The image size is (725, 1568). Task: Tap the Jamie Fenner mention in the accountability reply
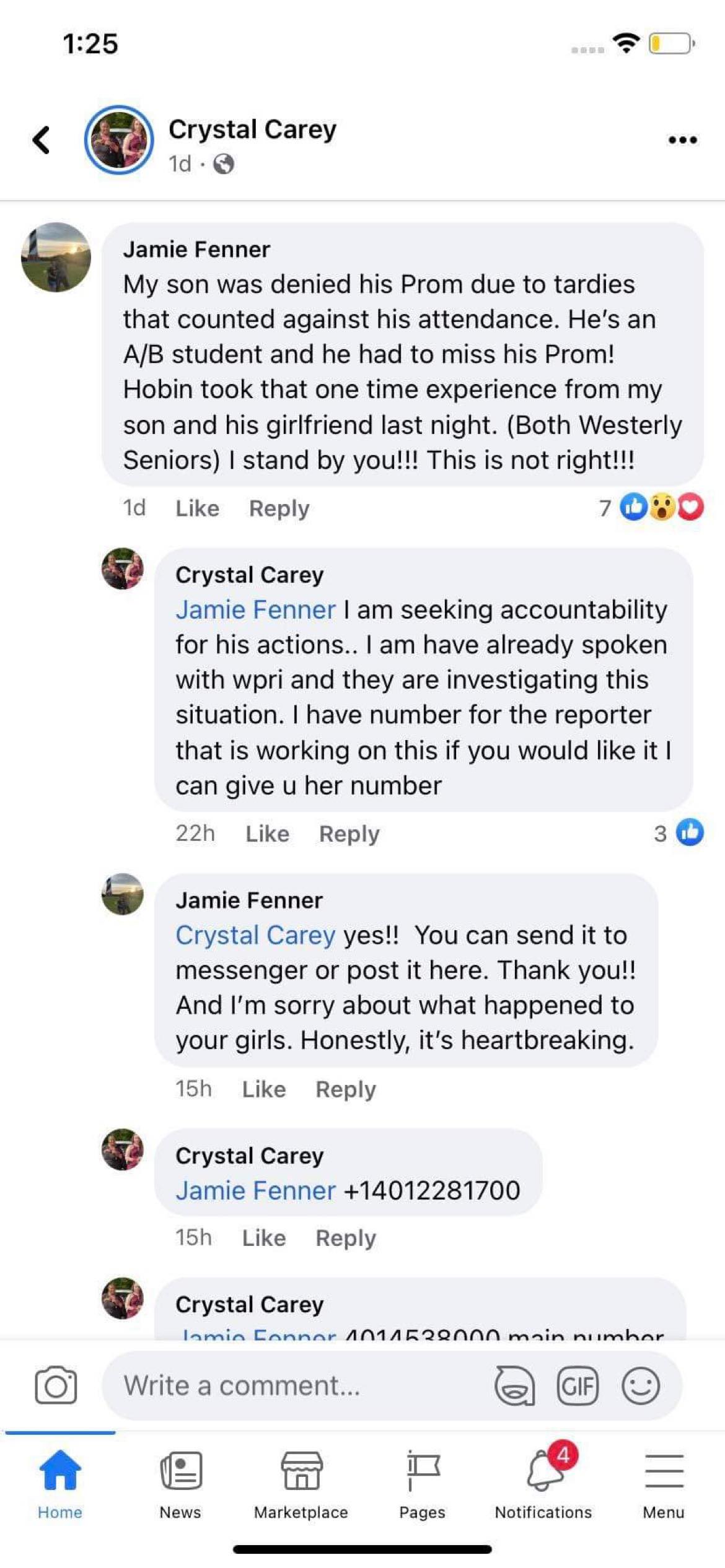(255, 610)
